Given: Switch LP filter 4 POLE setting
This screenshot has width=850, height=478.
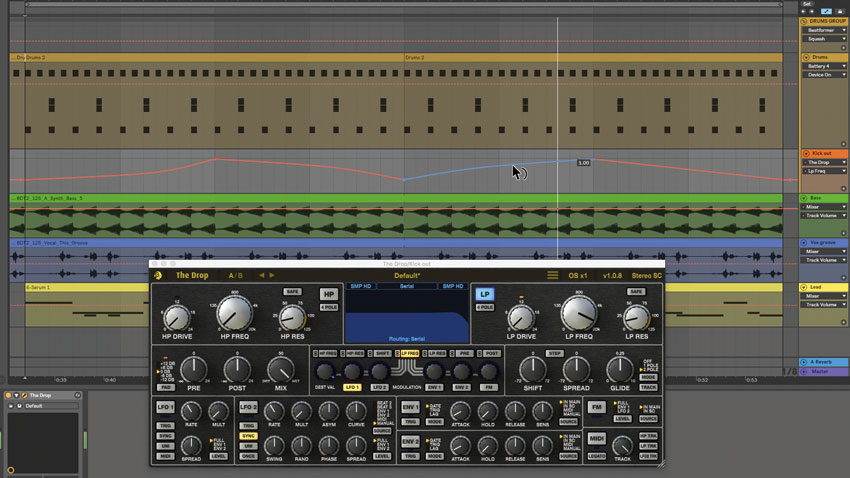Looking at the screenshot, I should coord(485,307).
